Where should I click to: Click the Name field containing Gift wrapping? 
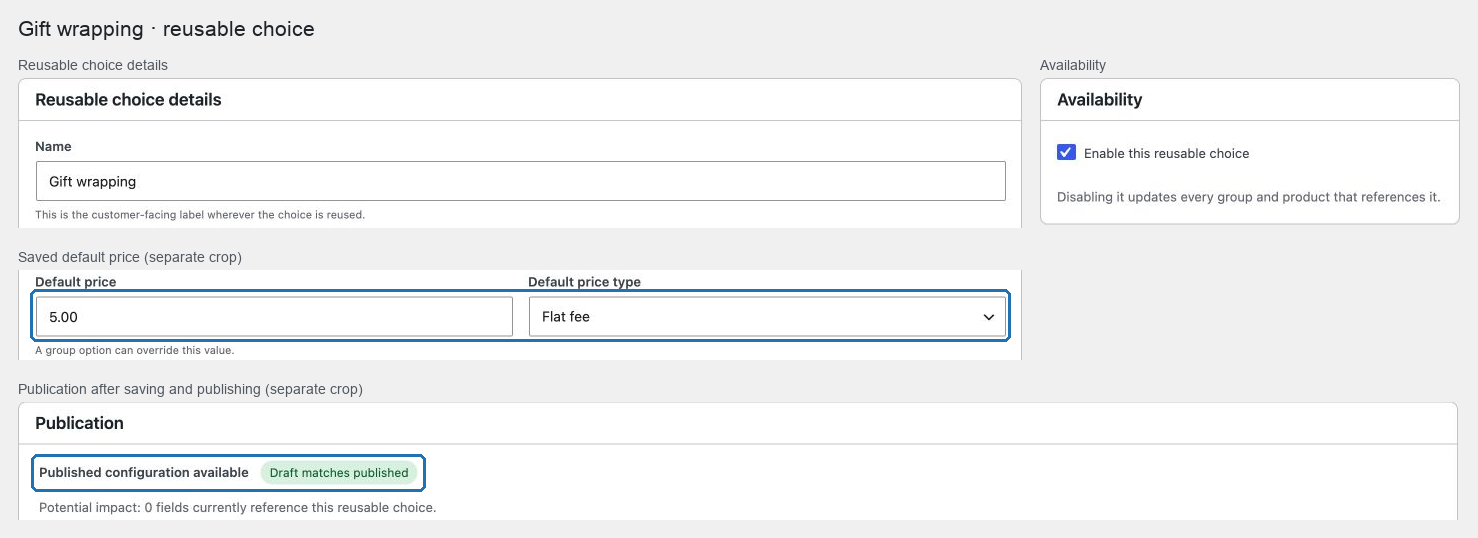tap(520, 181)
